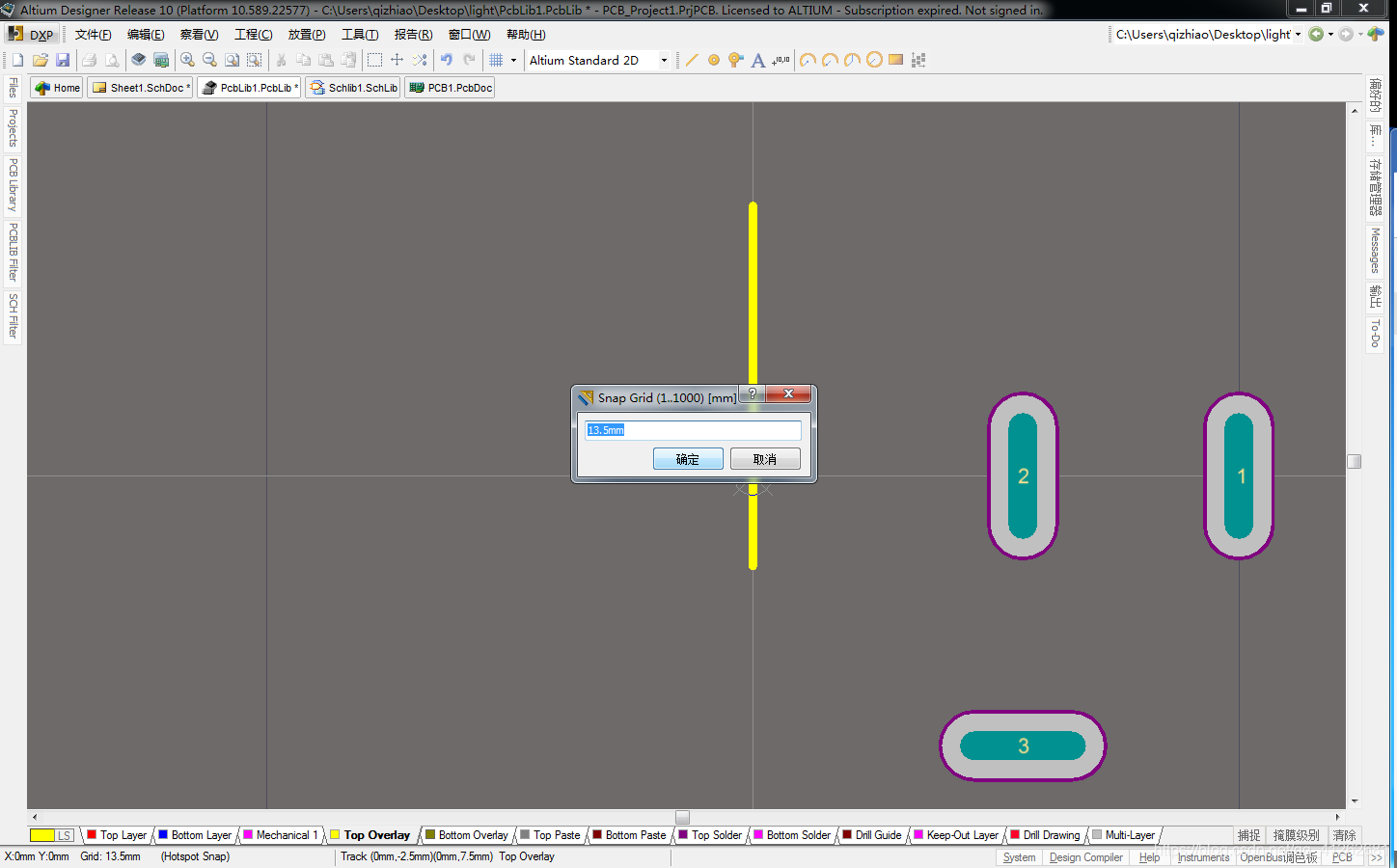Open the 编辑(E) menu
Image resolution: width=1397 pixels, height=868 pixels.
point(146,34)
